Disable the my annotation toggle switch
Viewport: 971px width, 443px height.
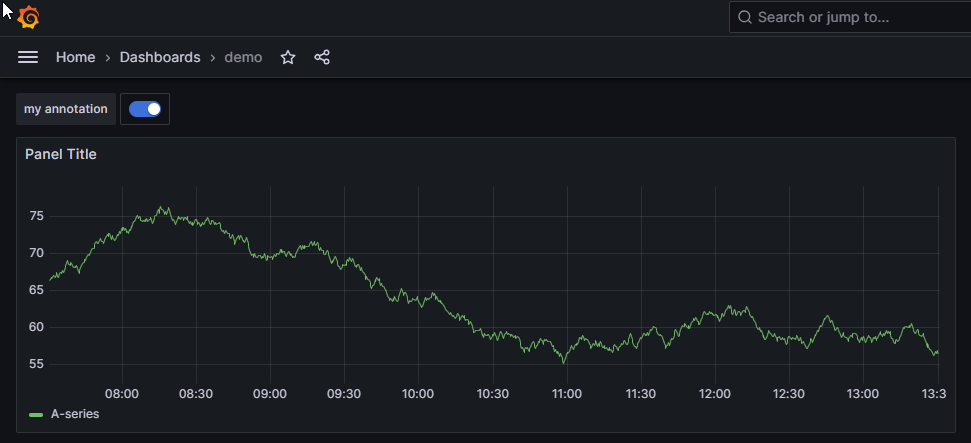(x=145, y=109)
